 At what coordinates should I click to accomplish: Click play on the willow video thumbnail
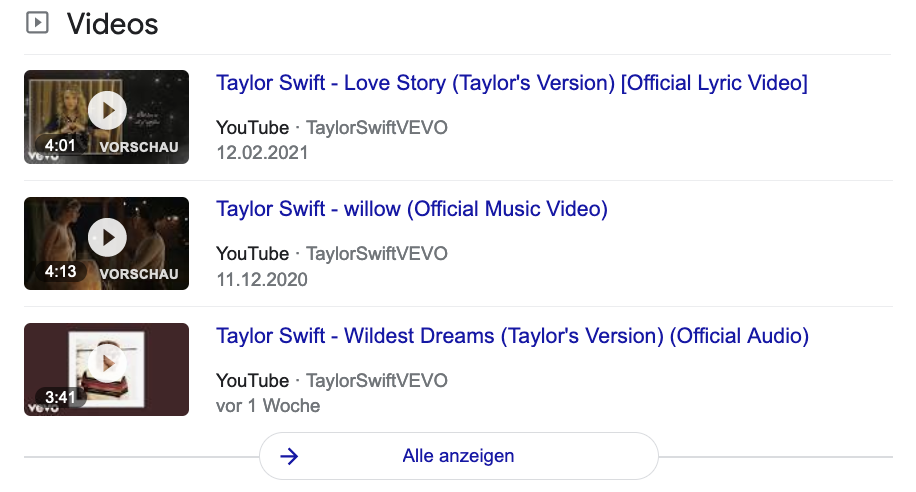(107, 237)
